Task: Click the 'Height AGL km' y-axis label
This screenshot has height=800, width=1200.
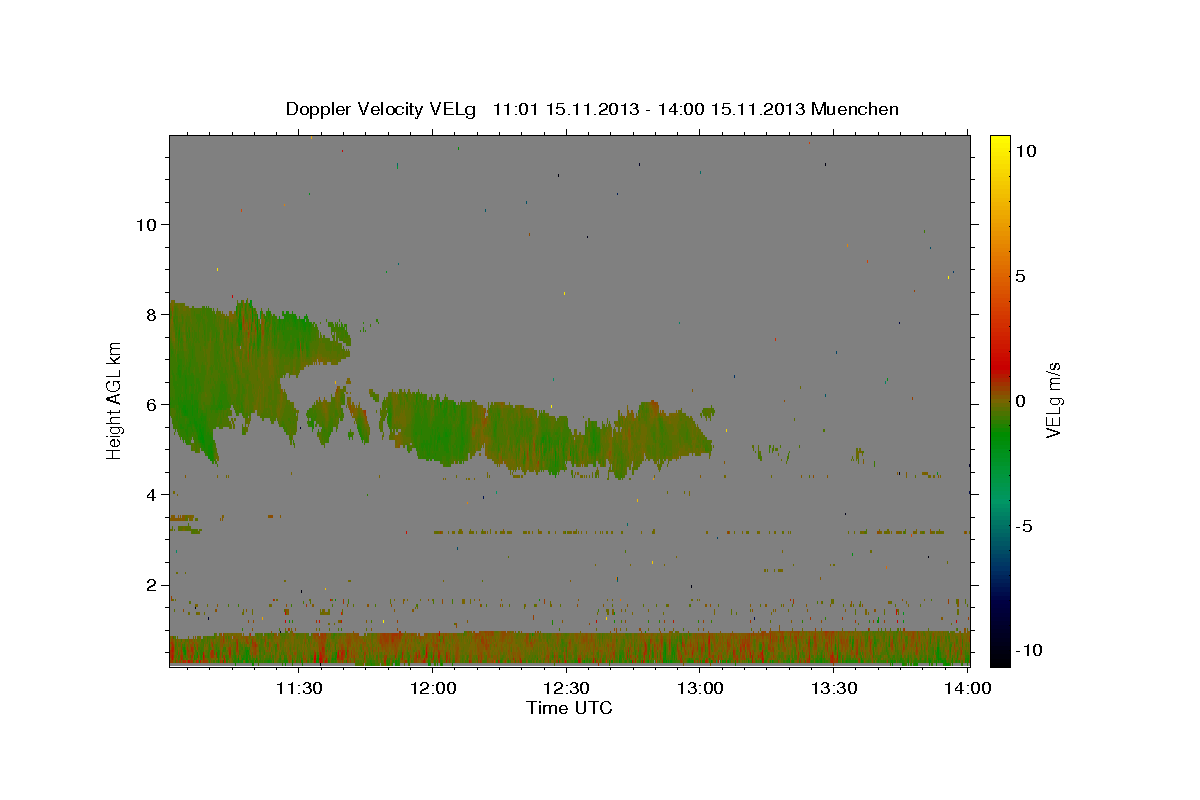Action: (115, 400)
